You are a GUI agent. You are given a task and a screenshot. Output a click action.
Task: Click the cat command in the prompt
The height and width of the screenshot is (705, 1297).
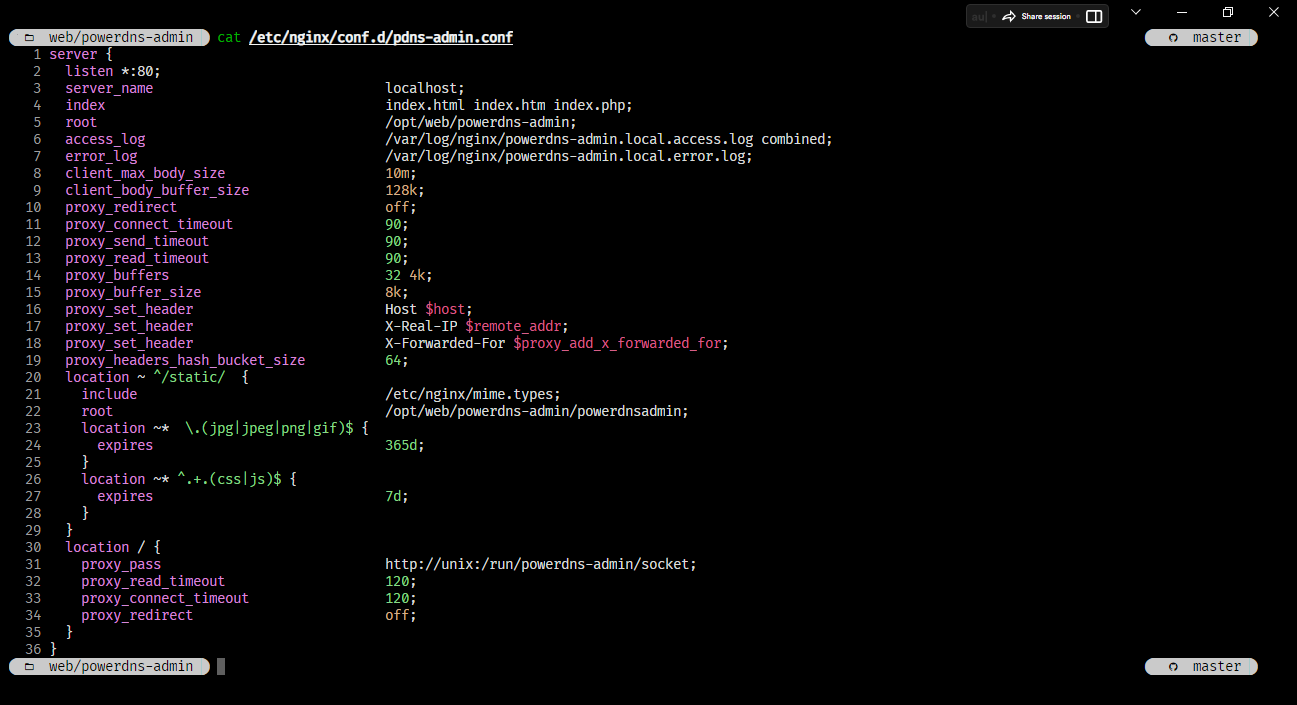click(229, 37)
